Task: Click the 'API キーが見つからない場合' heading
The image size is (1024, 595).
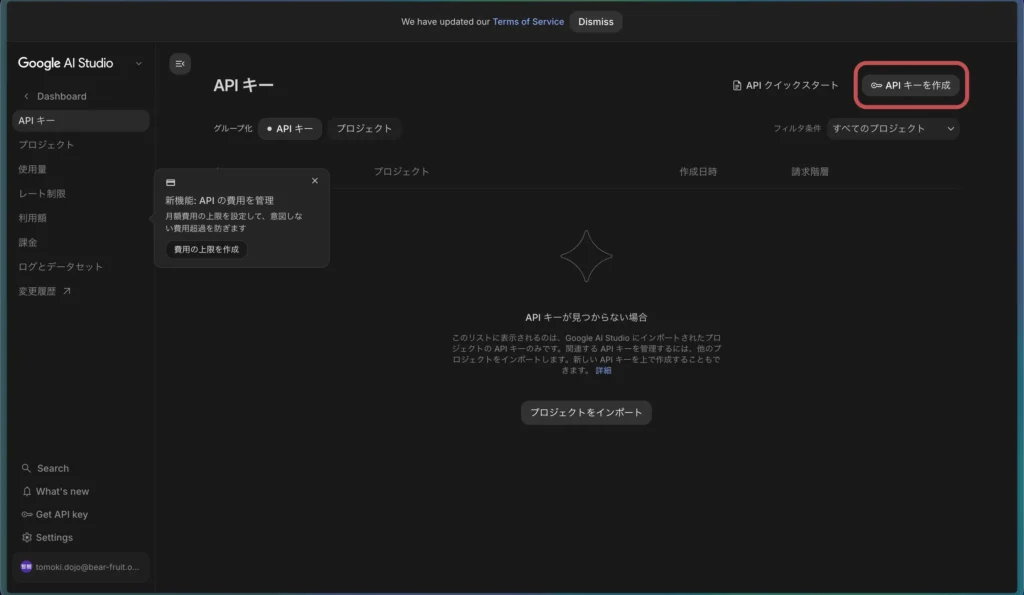Action: [x=586, y=317]
